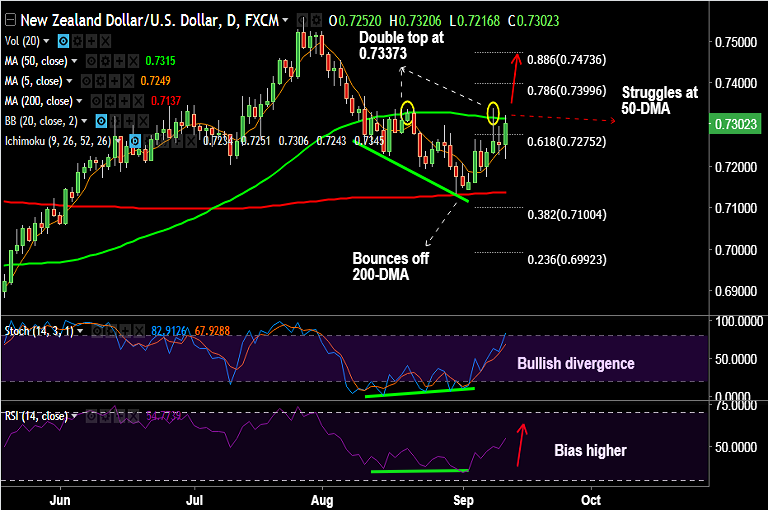Expand the MA (200, close) dropdown arrow

79,101
